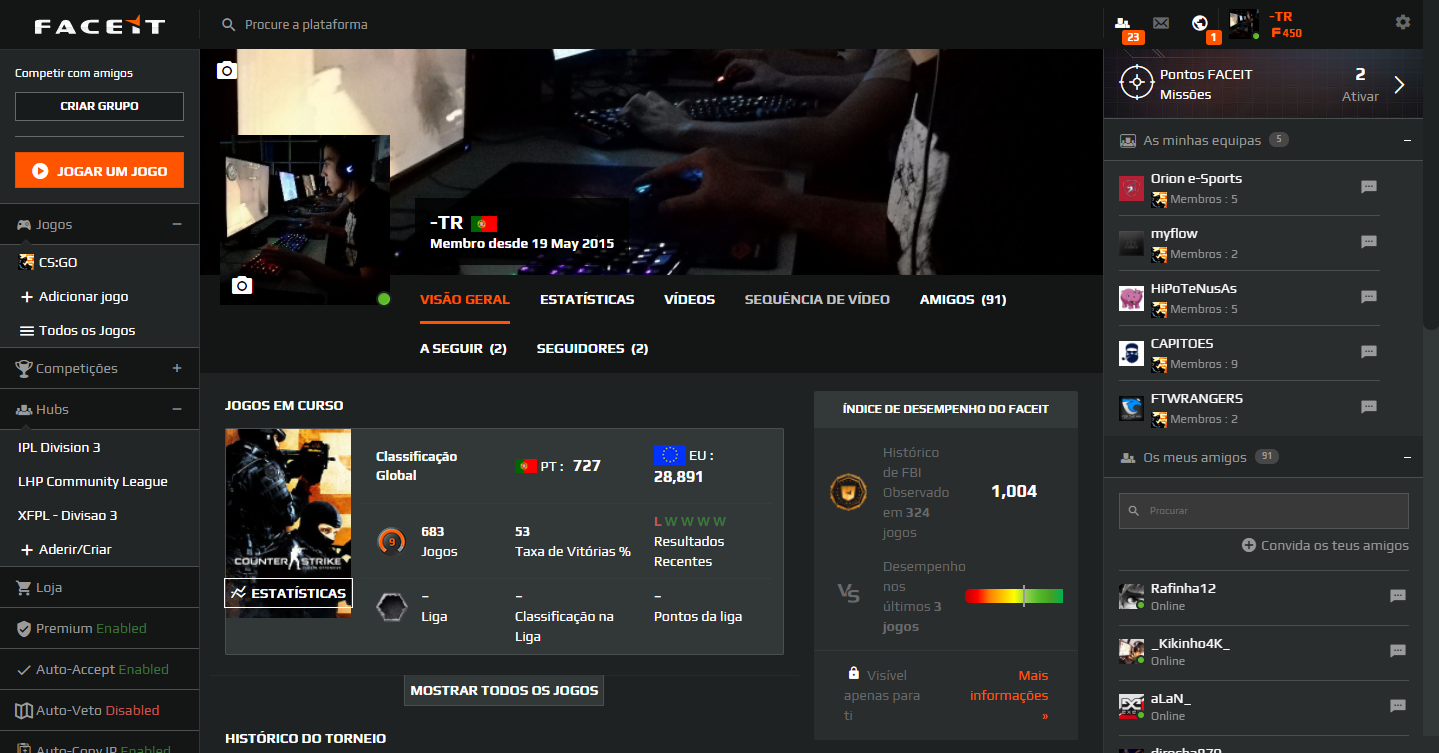Open chat with myflow team

coord(1369,242)
